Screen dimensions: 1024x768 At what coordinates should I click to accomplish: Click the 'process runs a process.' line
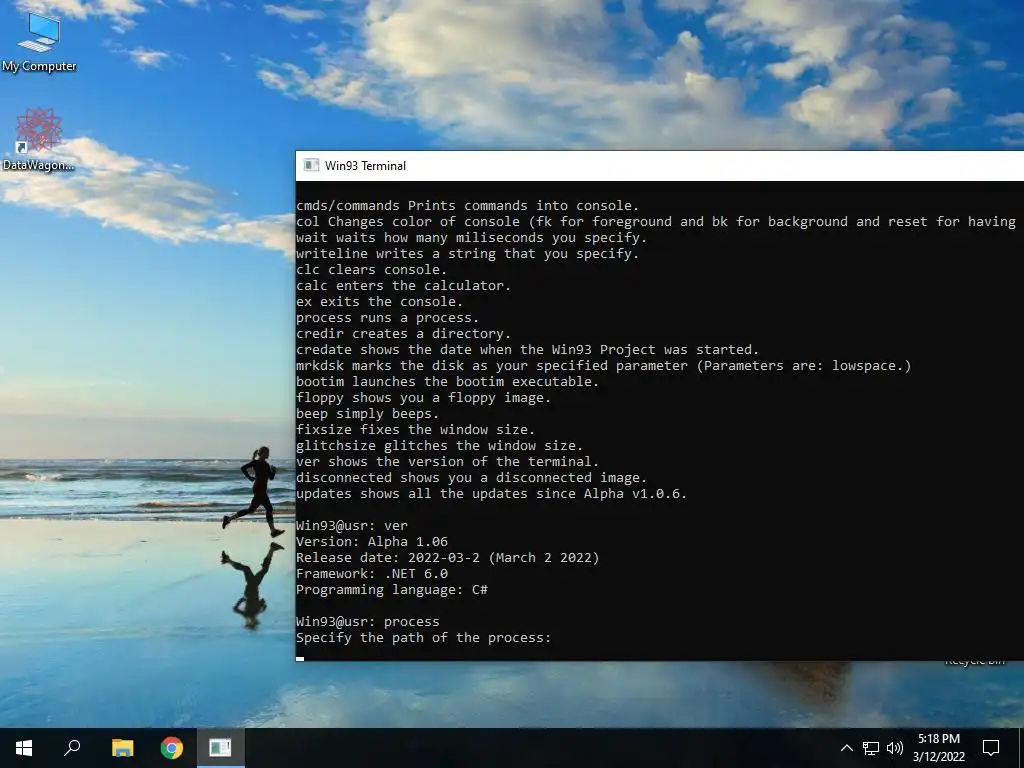387,317
